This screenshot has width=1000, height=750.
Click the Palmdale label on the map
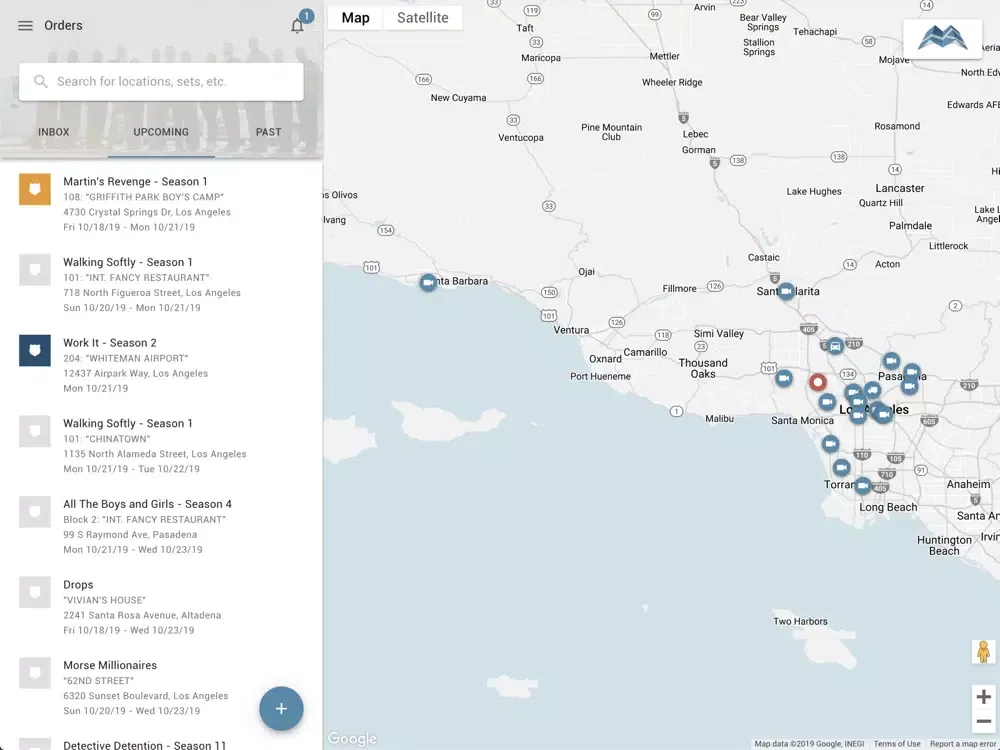coord(910,226)
